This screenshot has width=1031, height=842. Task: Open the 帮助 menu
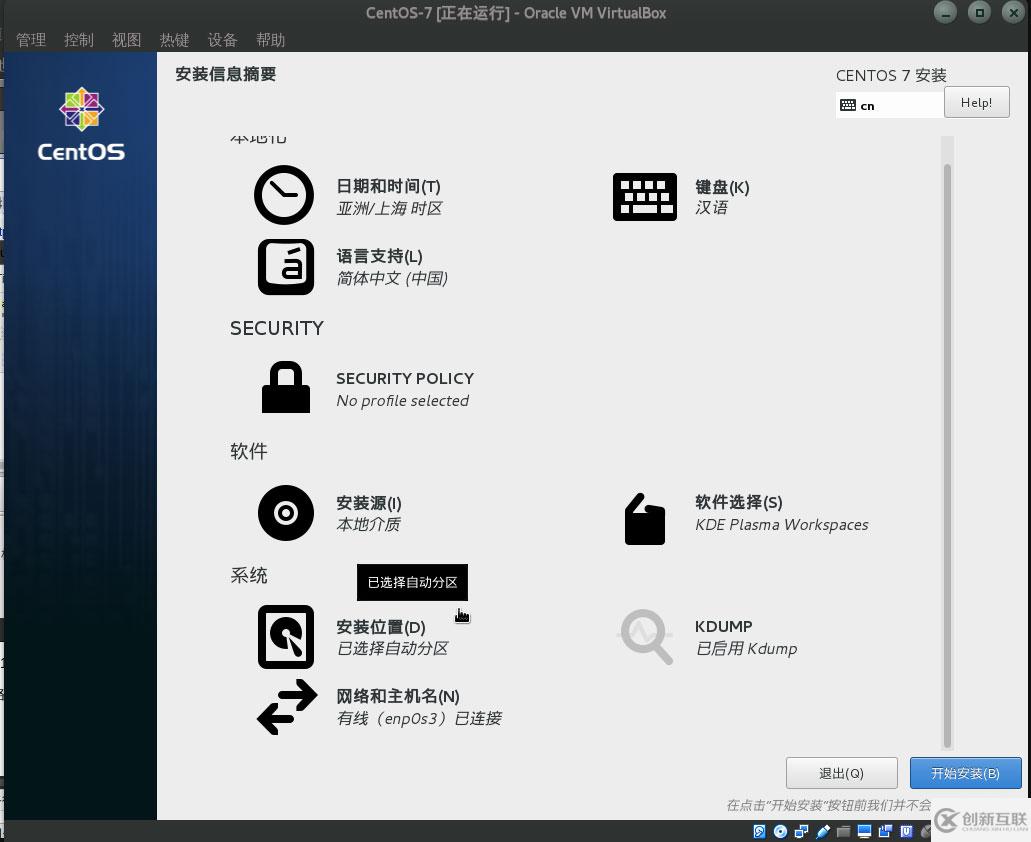(x=271, y=40)
